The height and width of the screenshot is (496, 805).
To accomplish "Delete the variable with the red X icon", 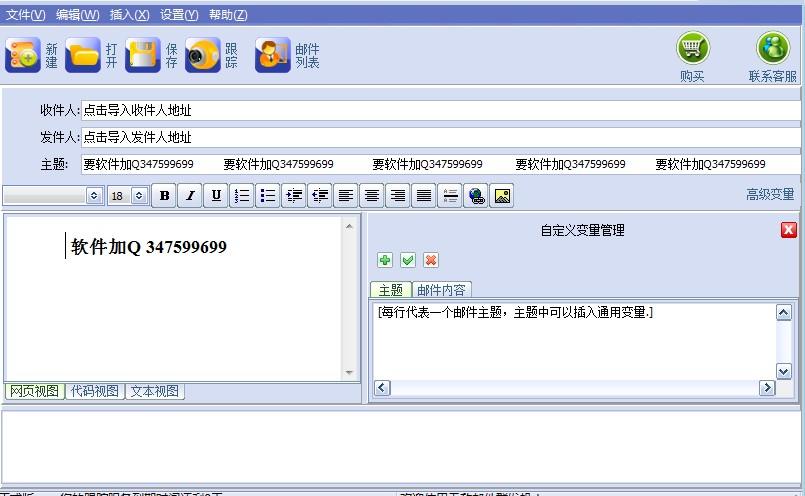I will pyautogui.click(x=431, y=260).
